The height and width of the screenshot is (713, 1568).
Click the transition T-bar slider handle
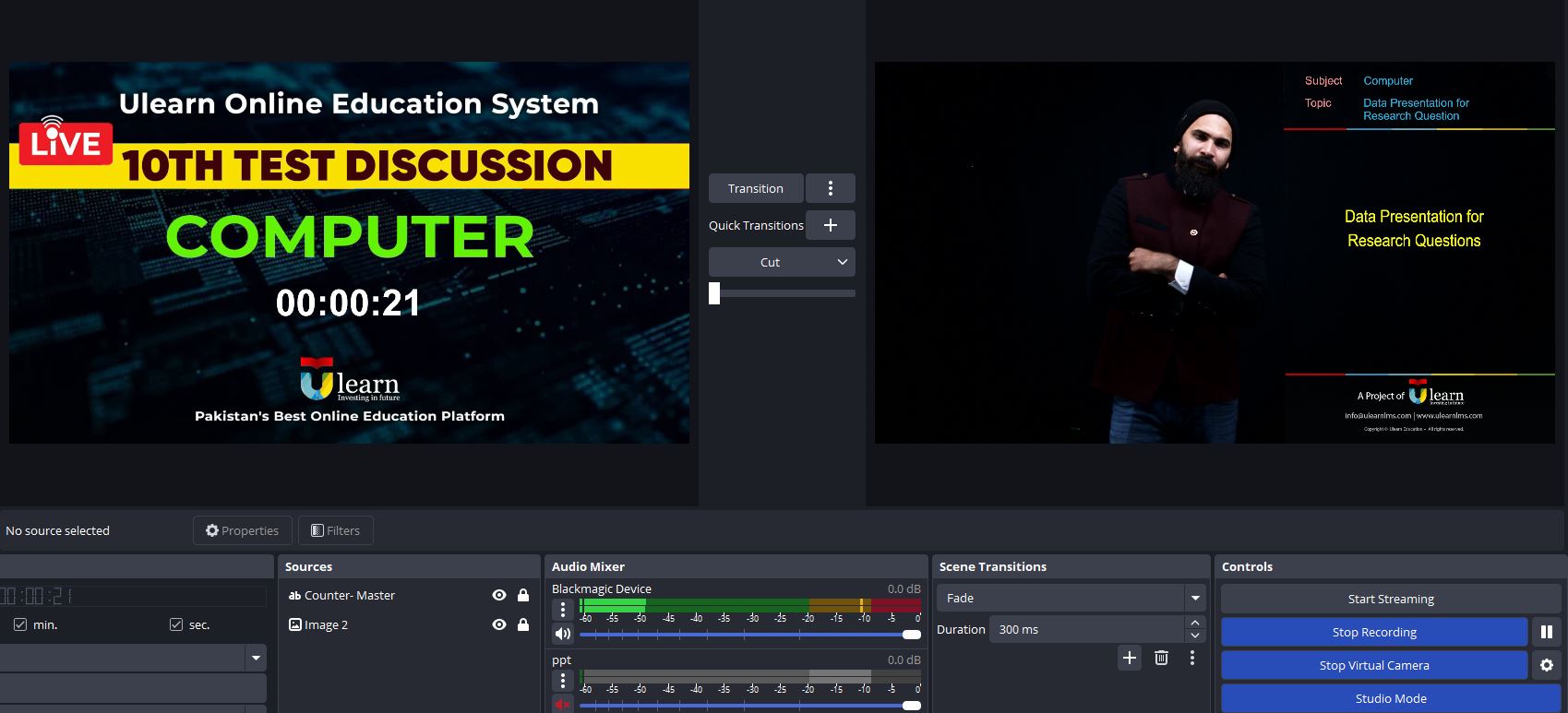[714, 293]
